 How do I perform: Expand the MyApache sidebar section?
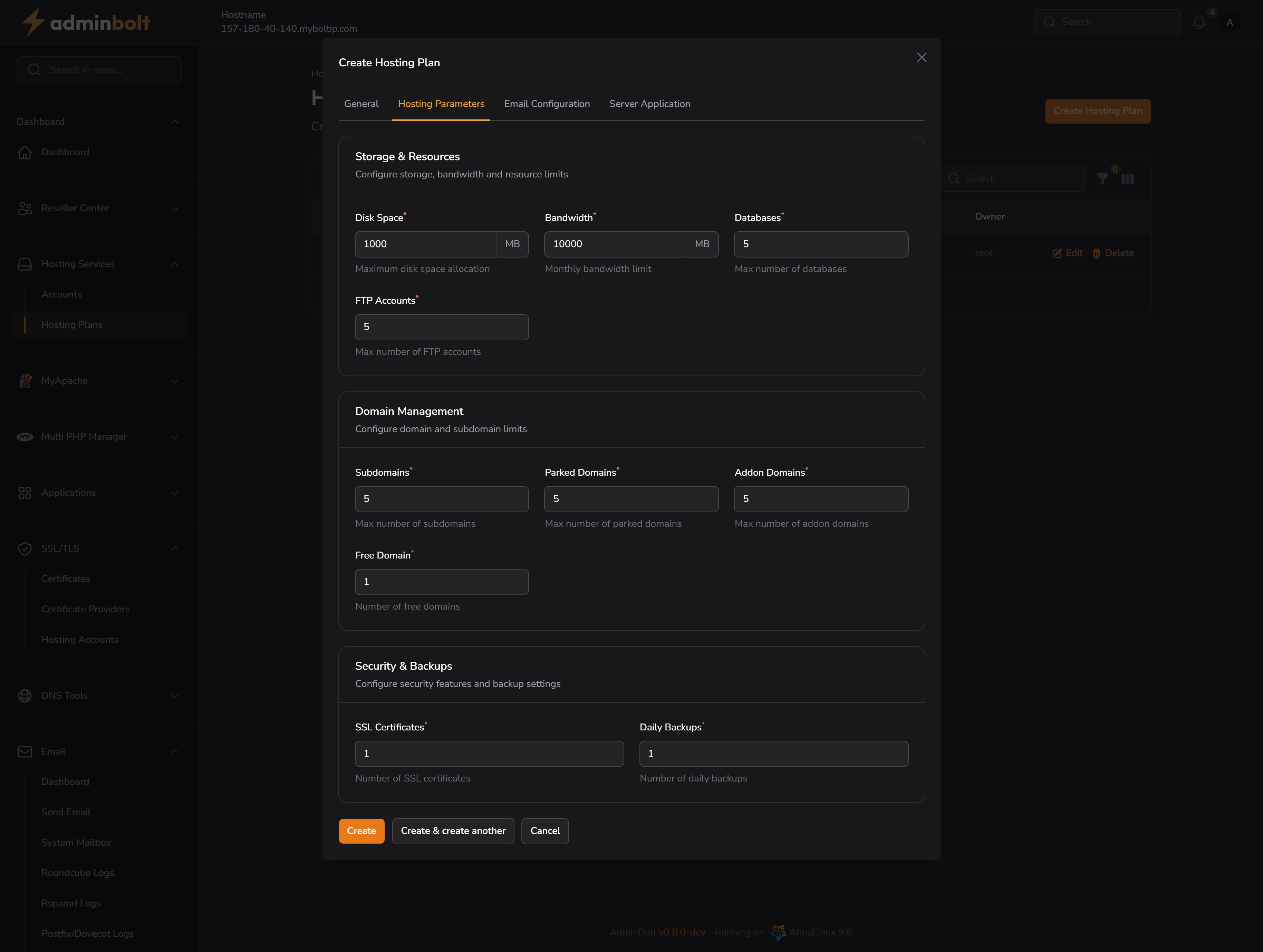(x=175, y=381)
